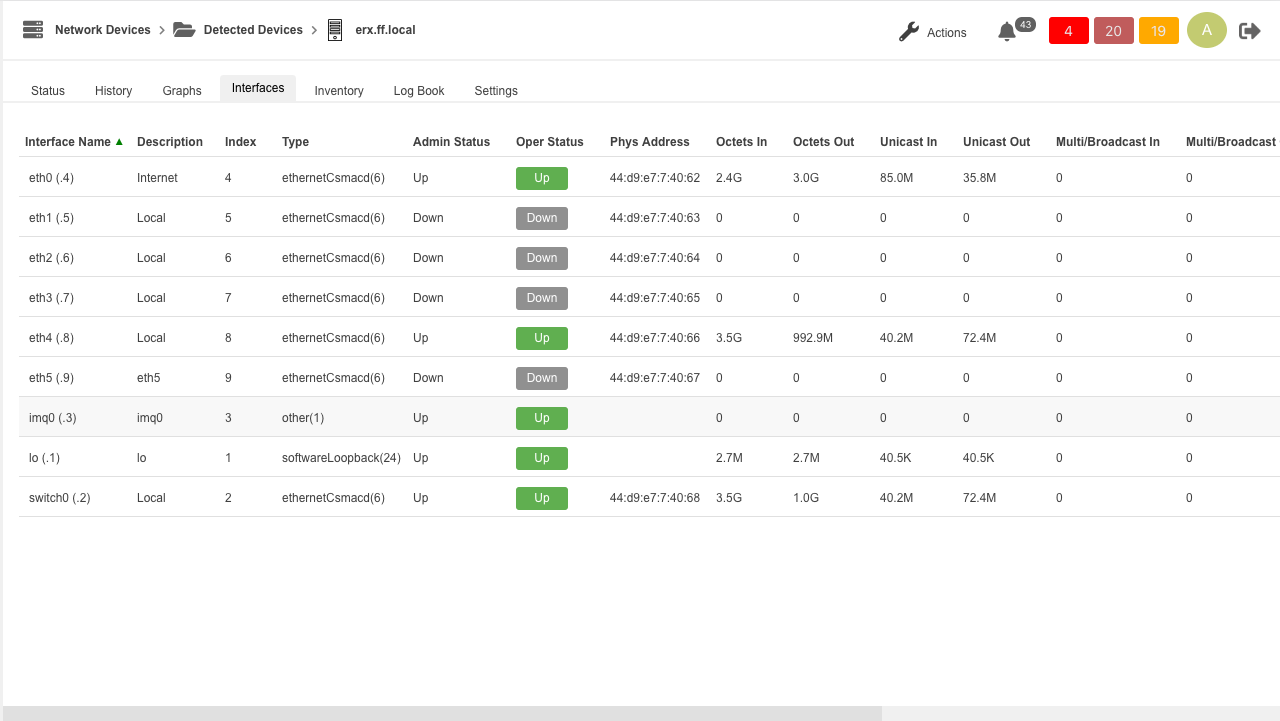Sort by Index column header
Image resolution: width=1280 pixels, height=721 pixels.
click(240, 142)
